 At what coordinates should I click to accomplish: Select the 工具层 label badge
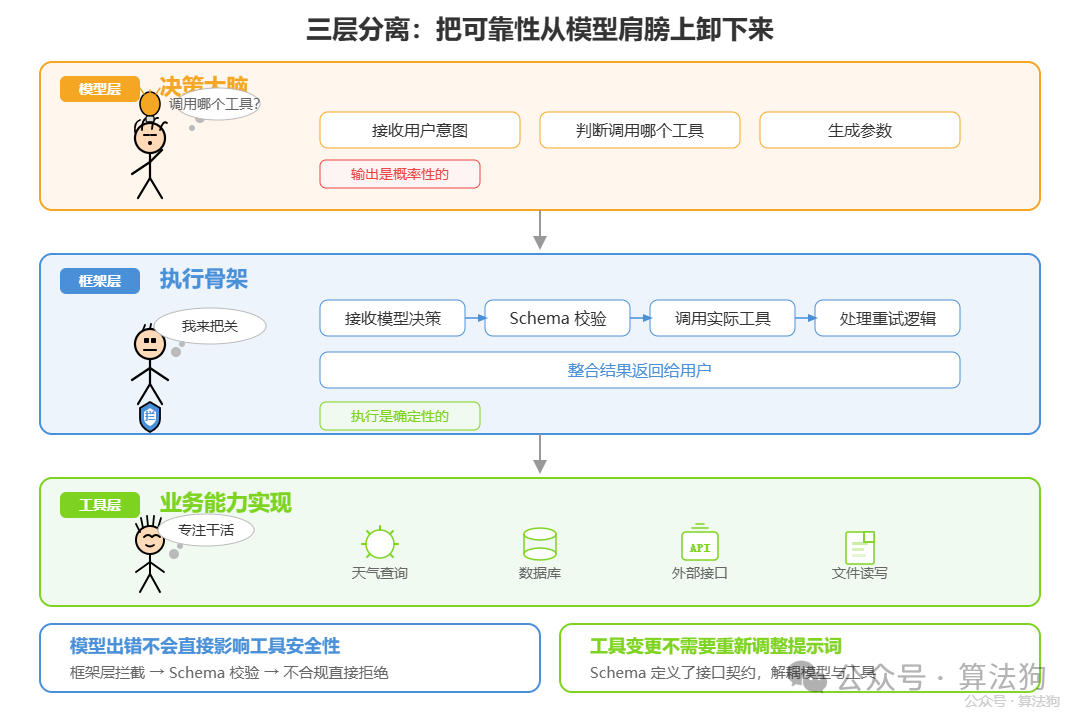point(99,504)
